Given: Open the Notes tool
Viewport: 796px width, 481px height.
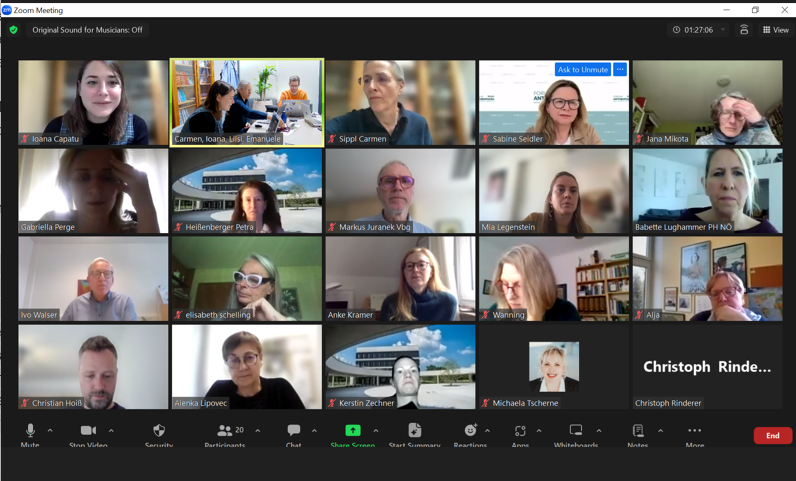Looking at the screenshot, I should tap(638, 432).
